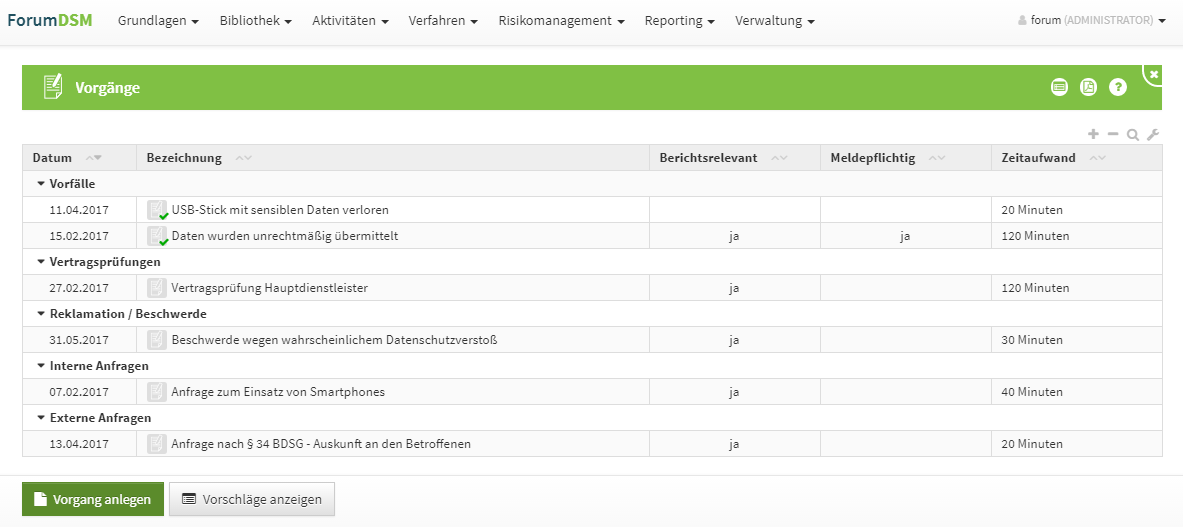1183x527 pixels.
Task: Open table search via magnifier icon
Action: pyautogui.click(x=1133, y=134)
